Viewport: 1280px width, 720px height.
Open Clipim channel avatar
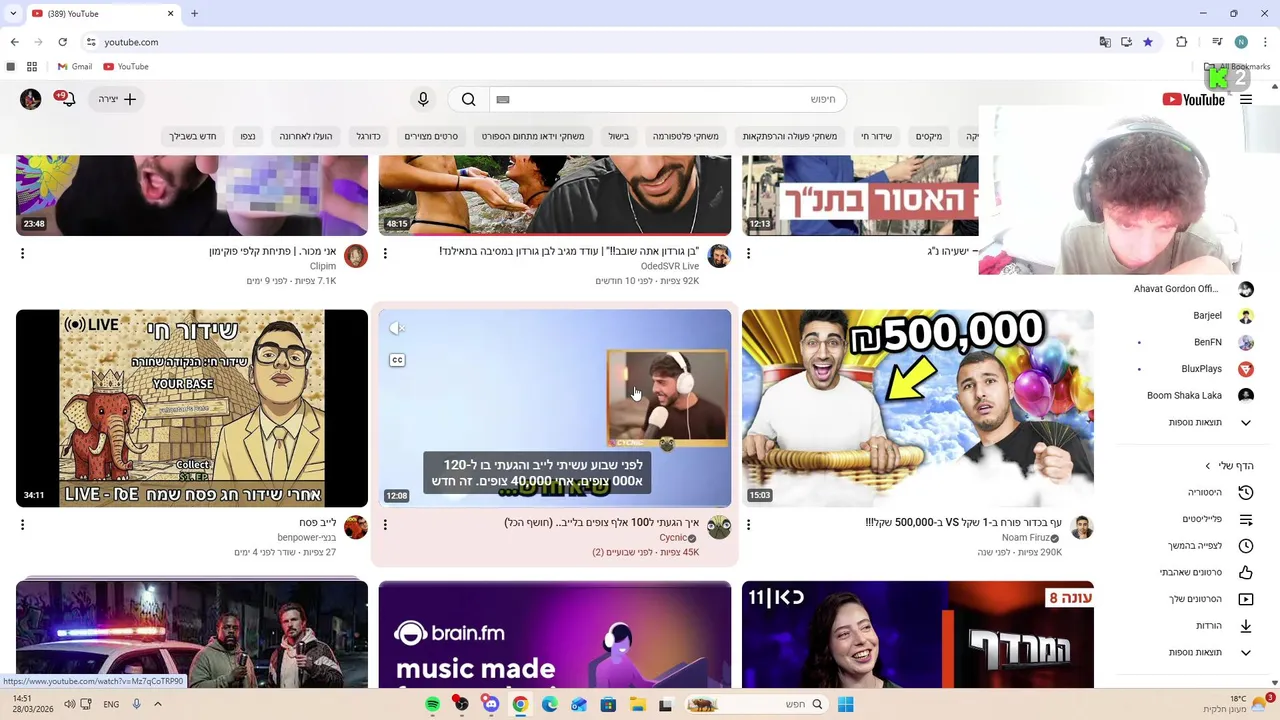[356, 256]
